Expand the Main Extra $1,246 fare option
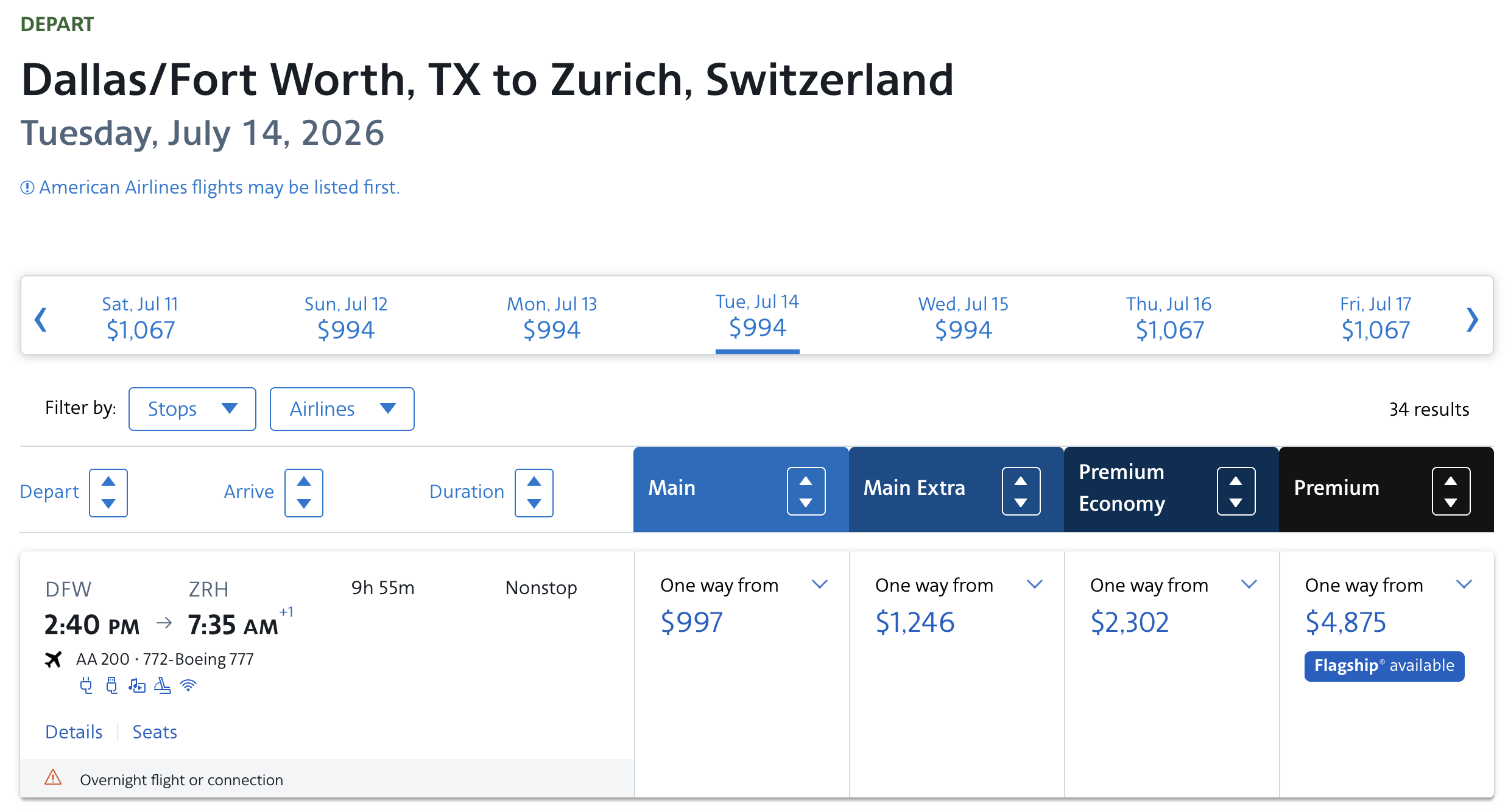 coord(1035,584)
